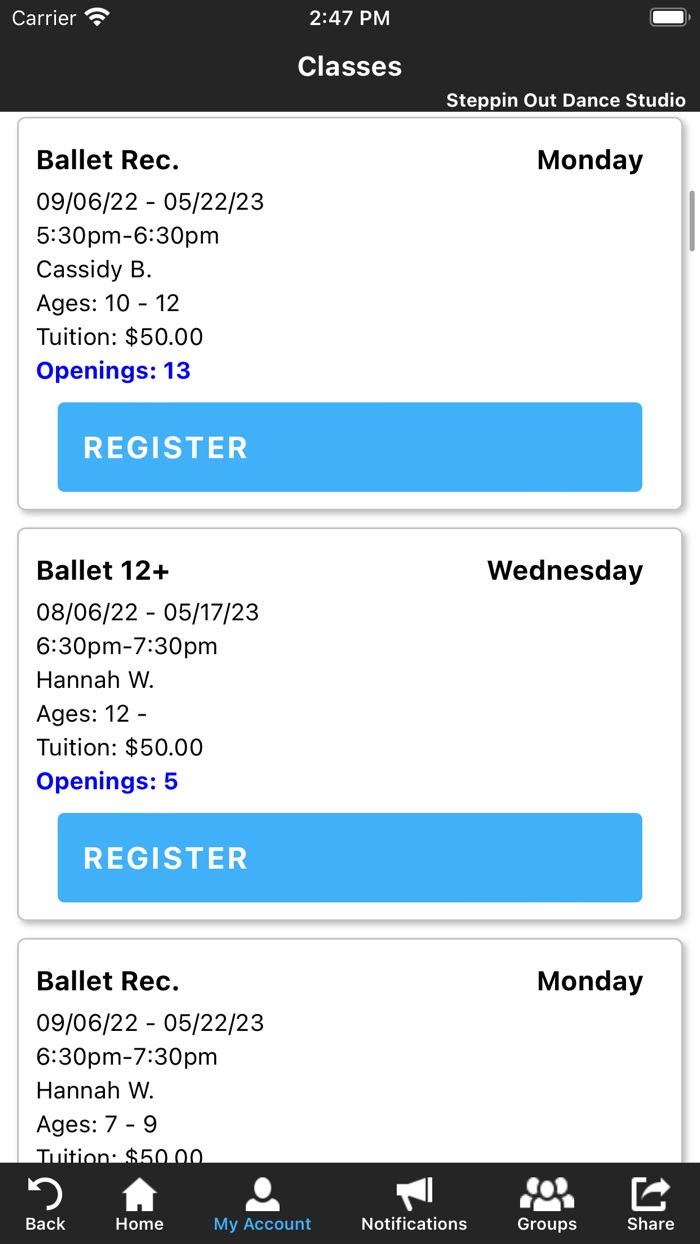Viewport: 700px width, 1244px height.
Task: Go to Home via house icon
Action: point(139,1193)
